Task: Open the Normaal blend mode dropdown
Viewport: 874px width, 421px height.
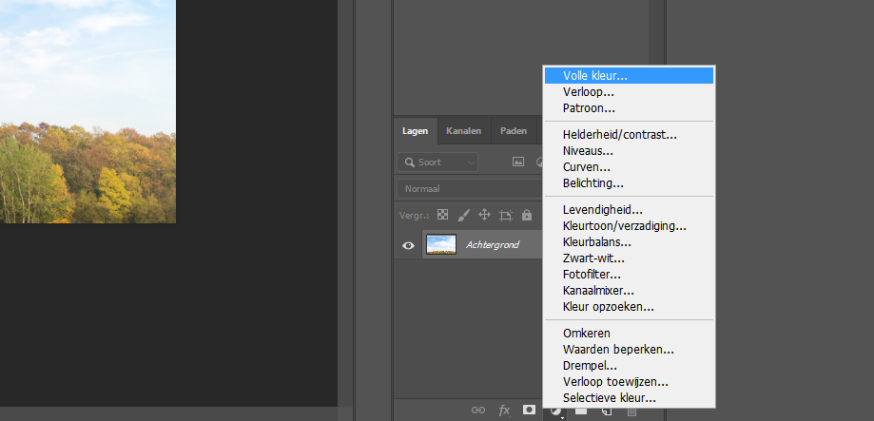Action: click(470, 188)
